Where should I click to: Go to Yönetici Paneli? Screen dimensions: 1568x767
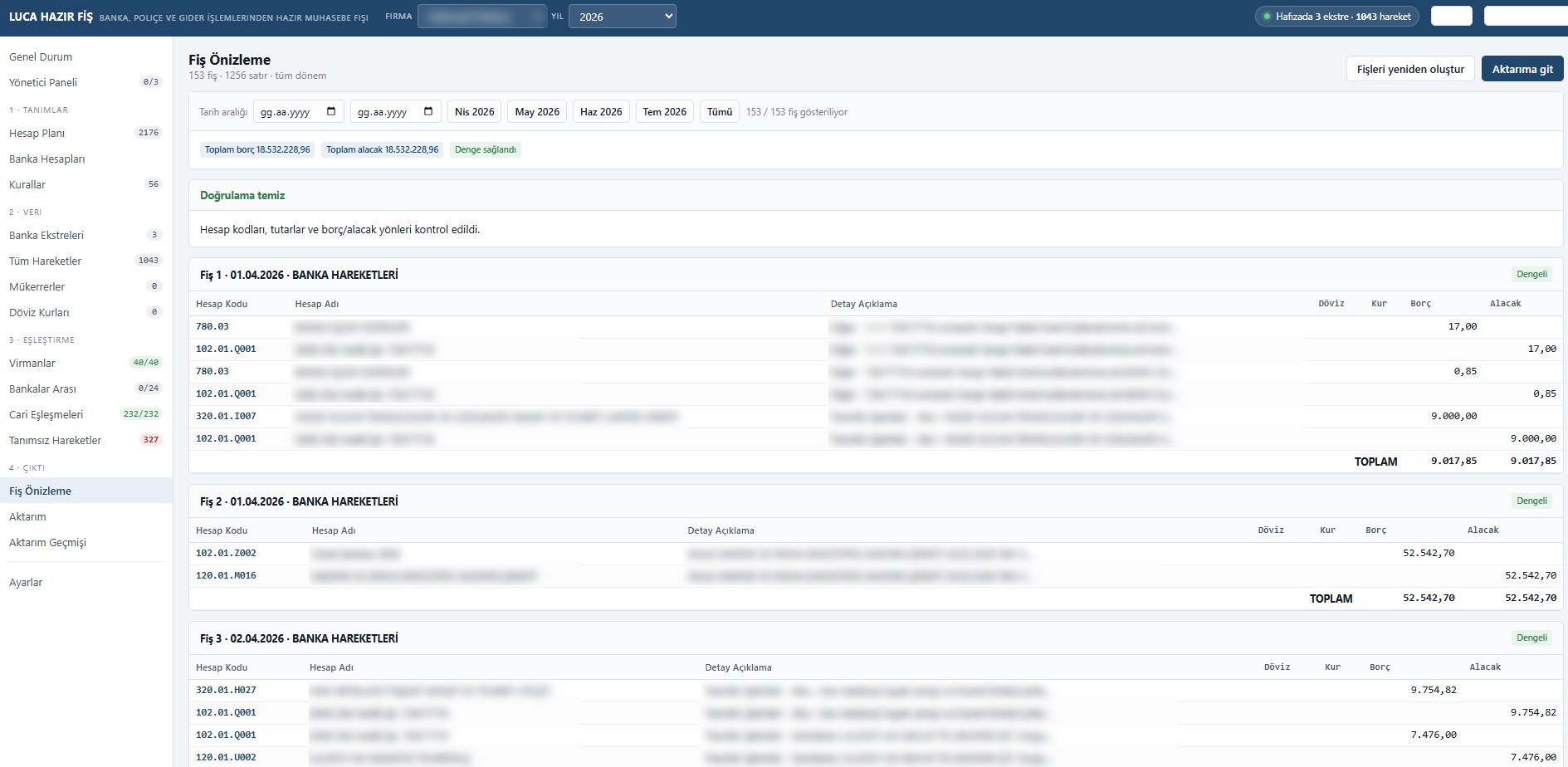[86, 82]
